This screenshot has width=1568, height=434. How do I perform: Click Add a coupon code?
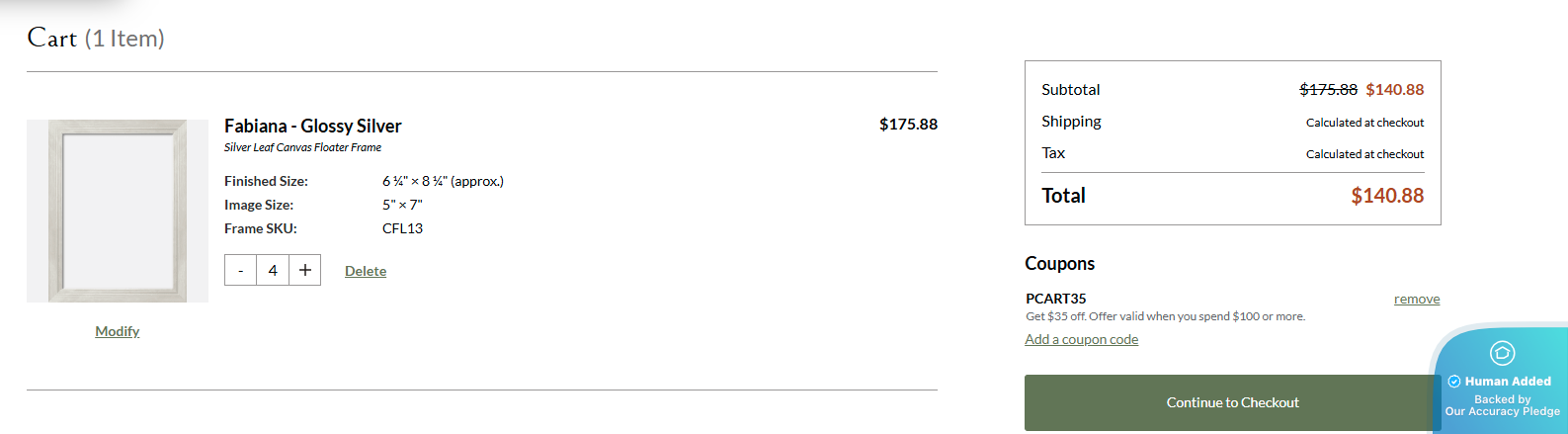[x=1081, y=339]
